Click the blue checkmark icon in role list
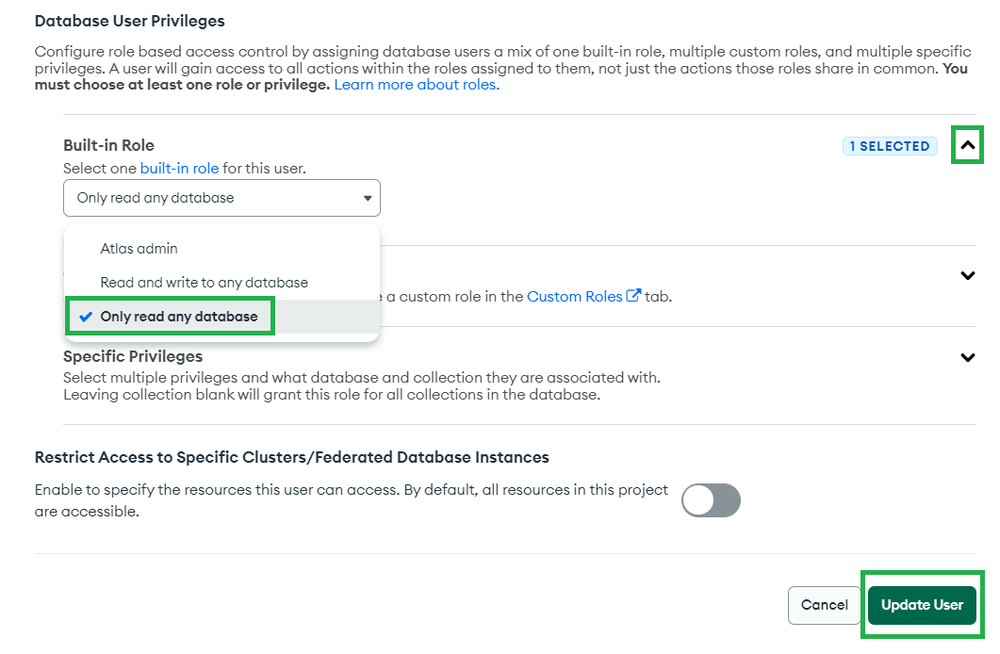Screen dimensions: 1000x654 (85, 316)
